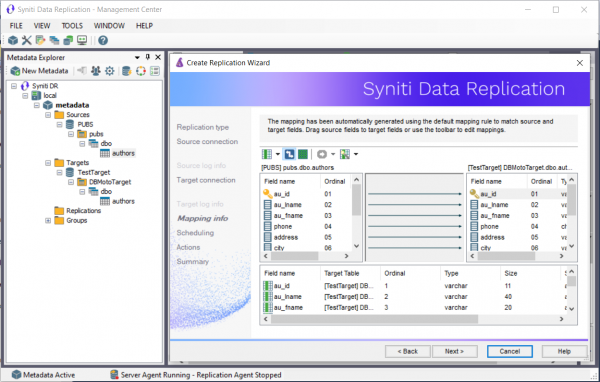The image size is (600, 382).
Task: Click the users icon in Metadata Explorer toolbar
Action: (x=96, y=71)
